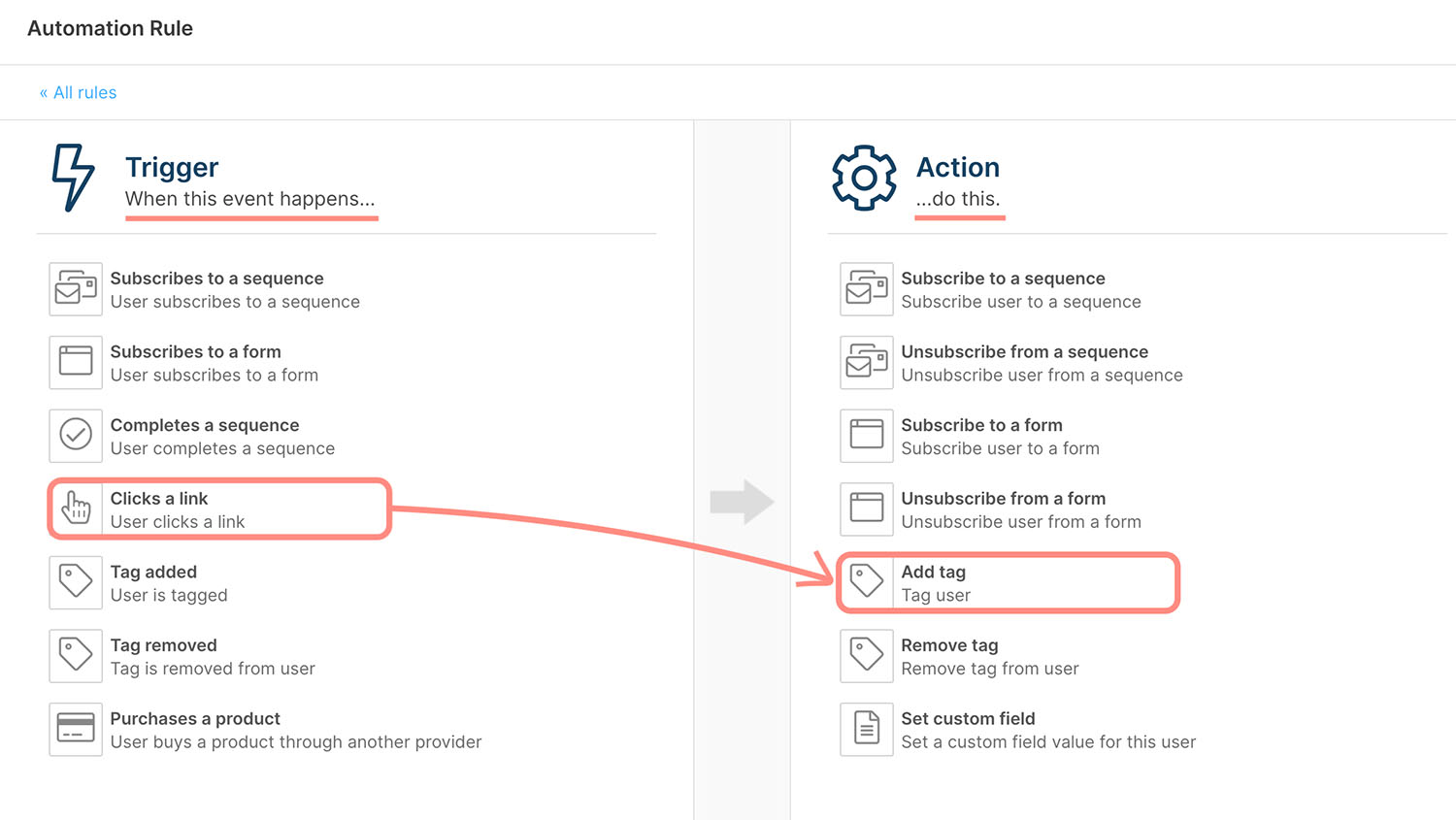
Task: Click the 'Trigger' heading
Action: pos(172,167)
